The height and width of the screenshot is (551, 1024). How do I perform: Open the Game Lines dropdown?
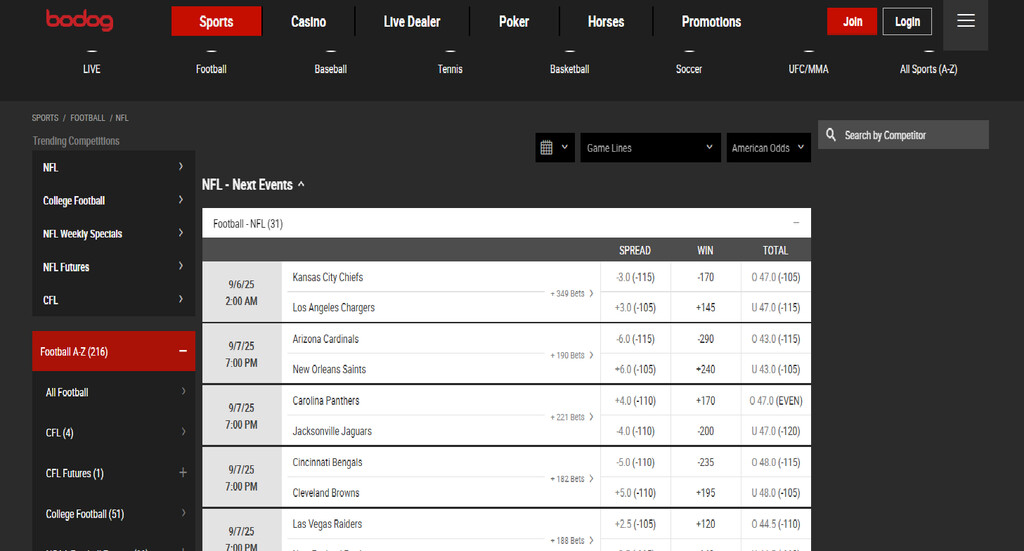650,148
